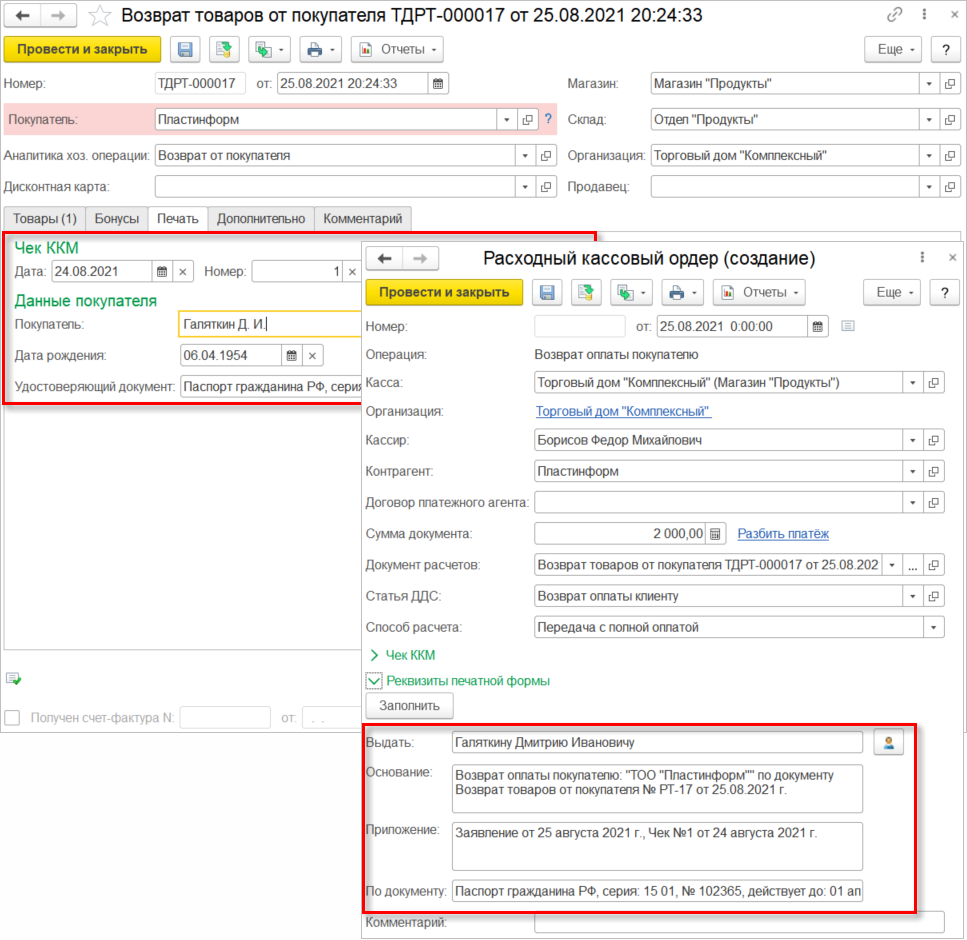Collapse the Реквизиты печатной формы section

374,681
